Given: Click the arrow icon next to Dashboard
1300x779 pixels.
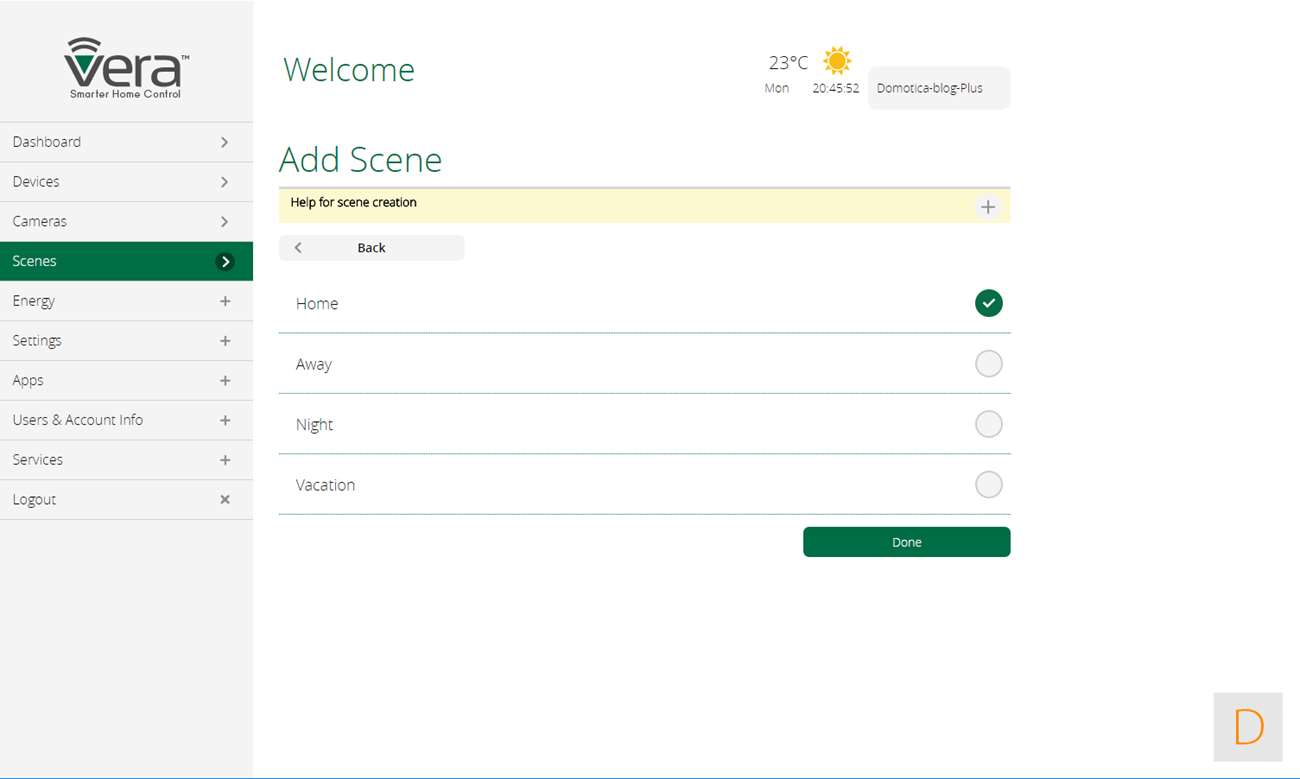Looking at the screenshot, I should coord(225,142).
